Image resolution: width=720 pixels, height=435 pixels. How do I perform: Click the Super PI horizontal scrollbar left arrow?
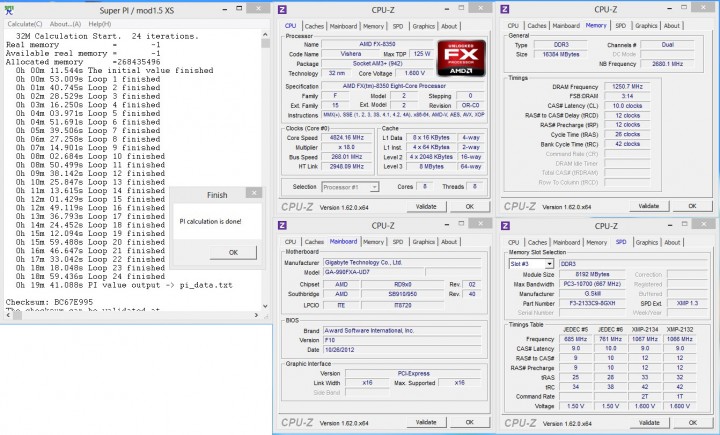[8, 315]
